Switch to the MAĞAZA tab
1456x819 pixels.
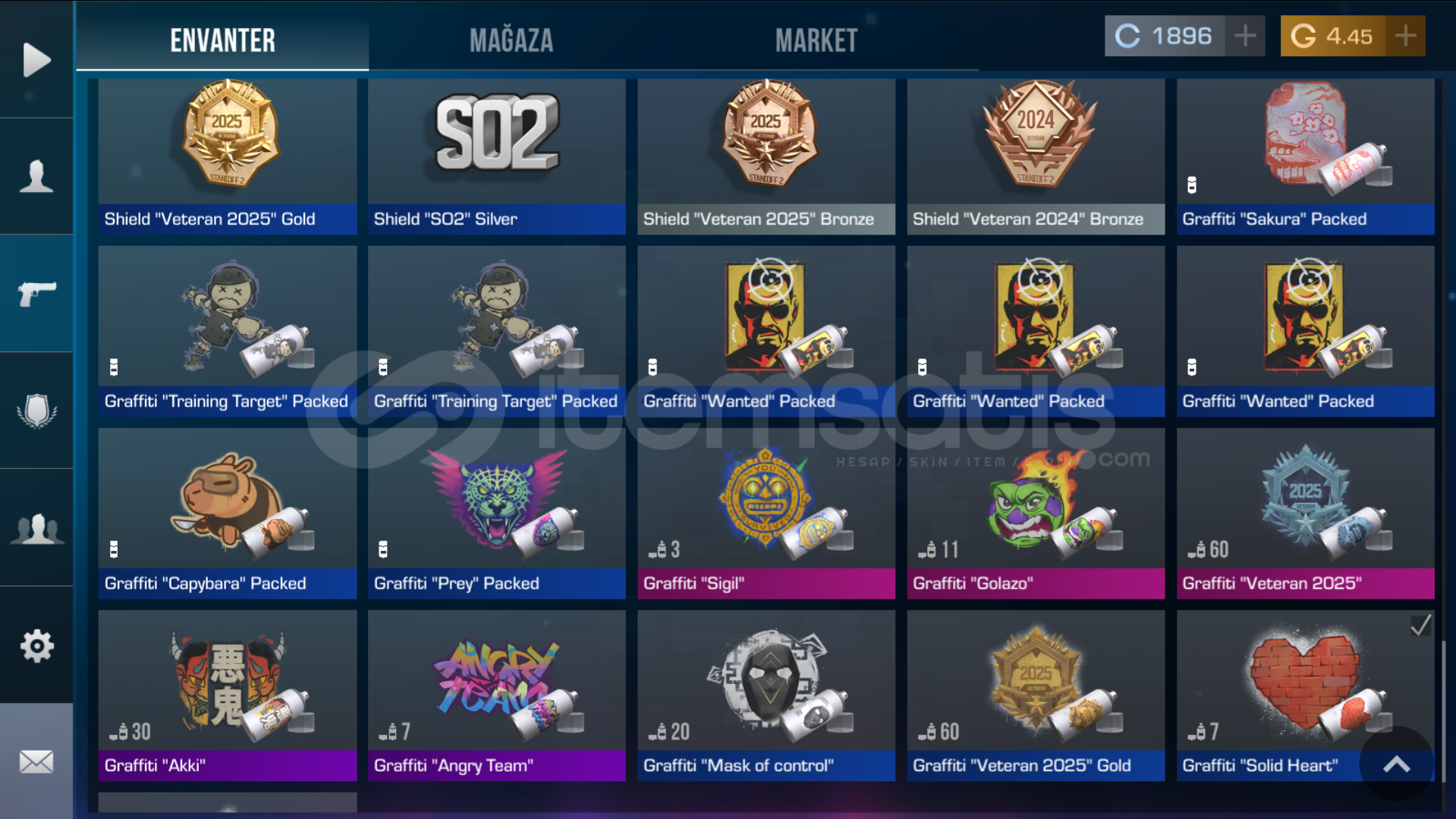[x=511, y=40]
